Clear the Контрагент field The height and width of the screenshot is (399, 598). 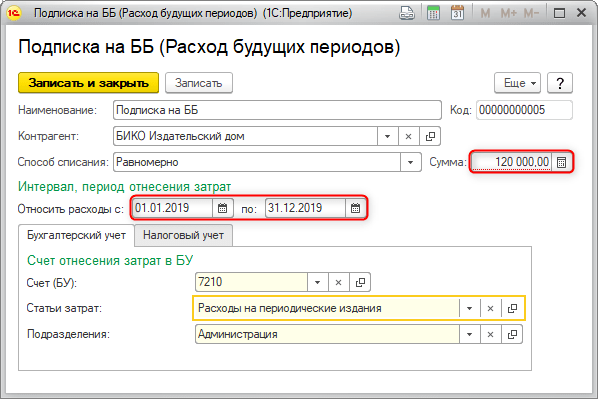(x=408, y=136)
